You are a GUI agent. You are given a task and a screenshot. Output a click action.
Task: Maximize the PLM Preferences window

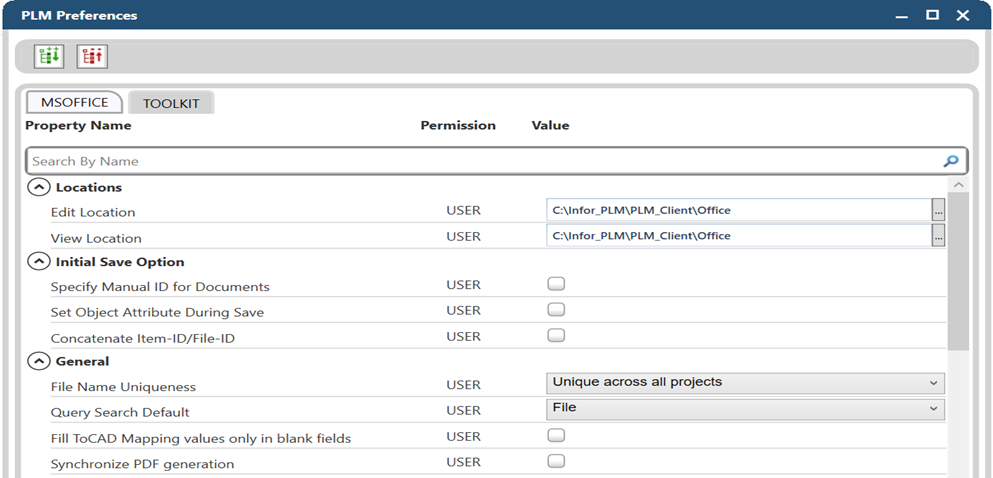[x=932, y=15]
